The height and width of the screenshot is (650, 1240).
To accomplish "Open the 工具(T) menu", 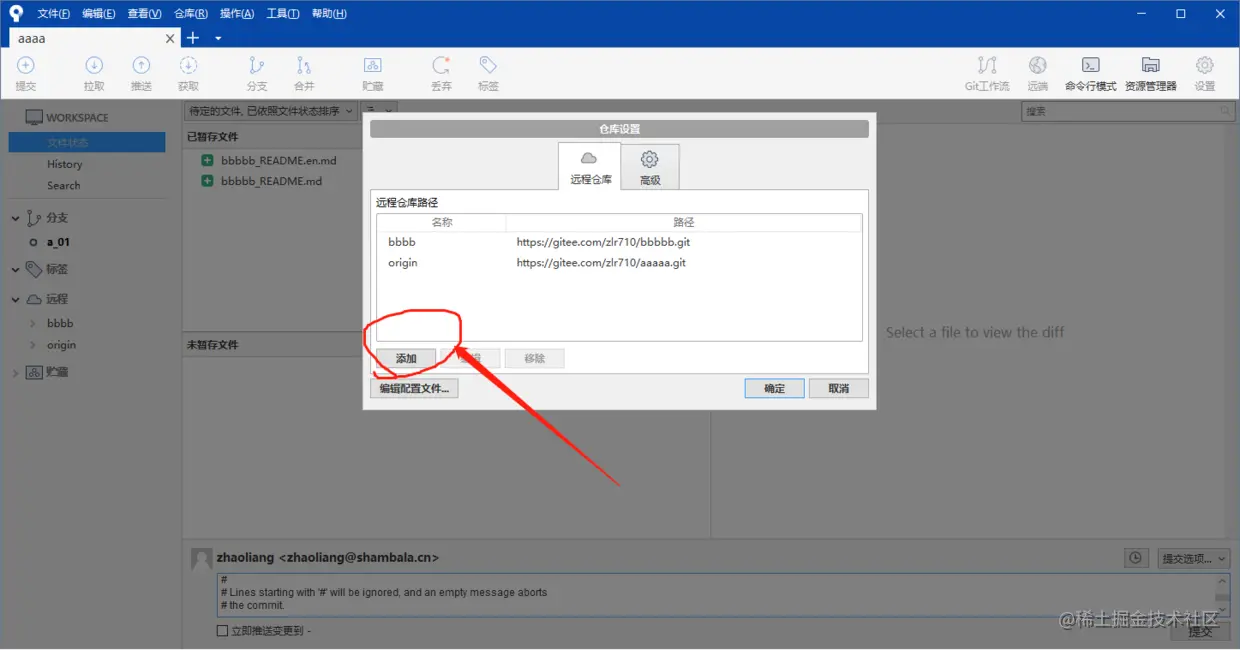I will click(282, 14).
